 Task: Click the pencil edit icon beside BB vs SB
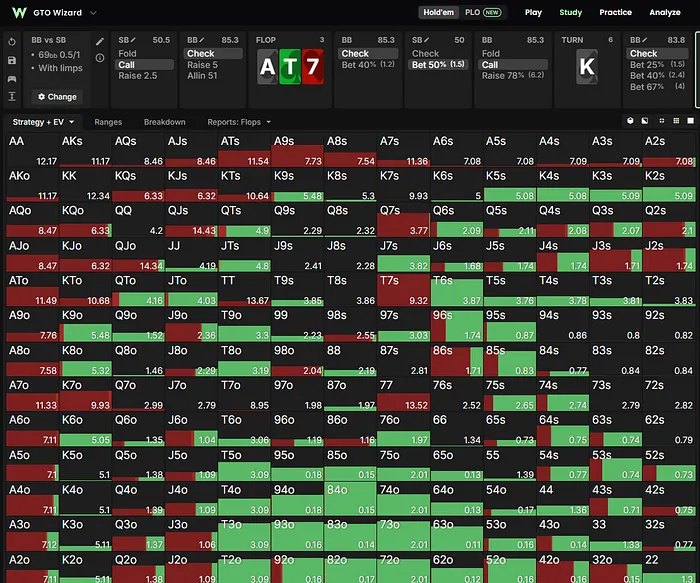point(100,42)
